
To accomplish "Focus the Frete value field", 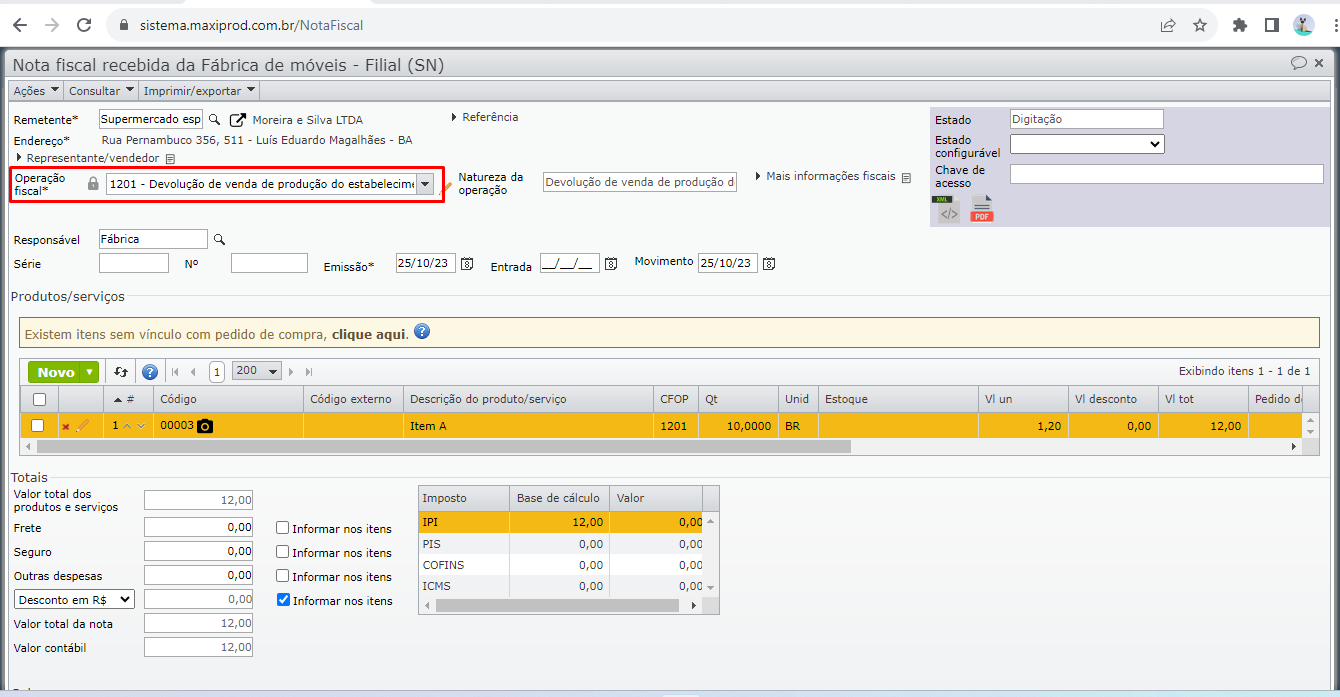I will tap(198, 527).
